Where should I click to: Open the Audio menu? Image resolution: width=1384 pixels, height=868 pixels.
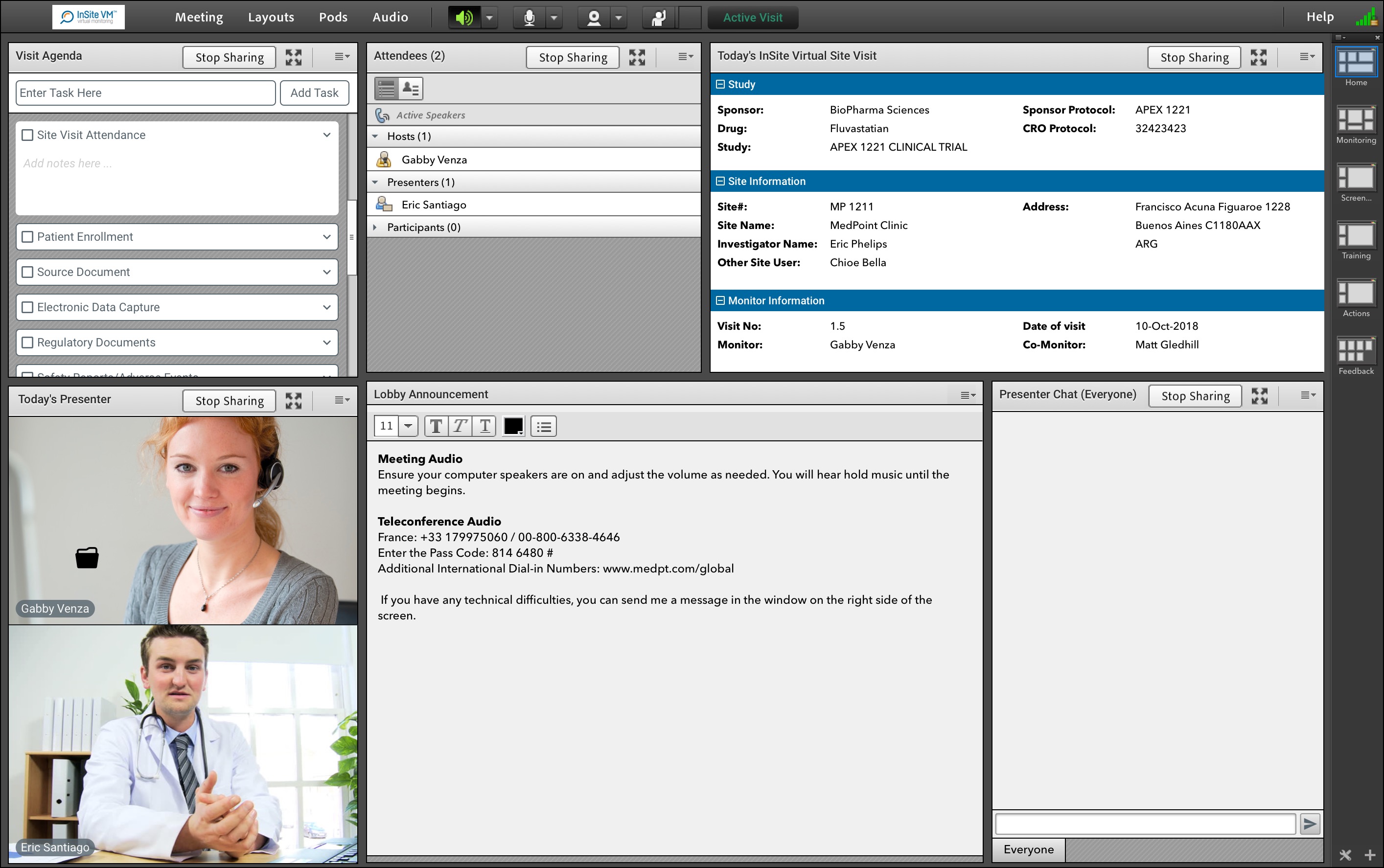click(391, 17)
